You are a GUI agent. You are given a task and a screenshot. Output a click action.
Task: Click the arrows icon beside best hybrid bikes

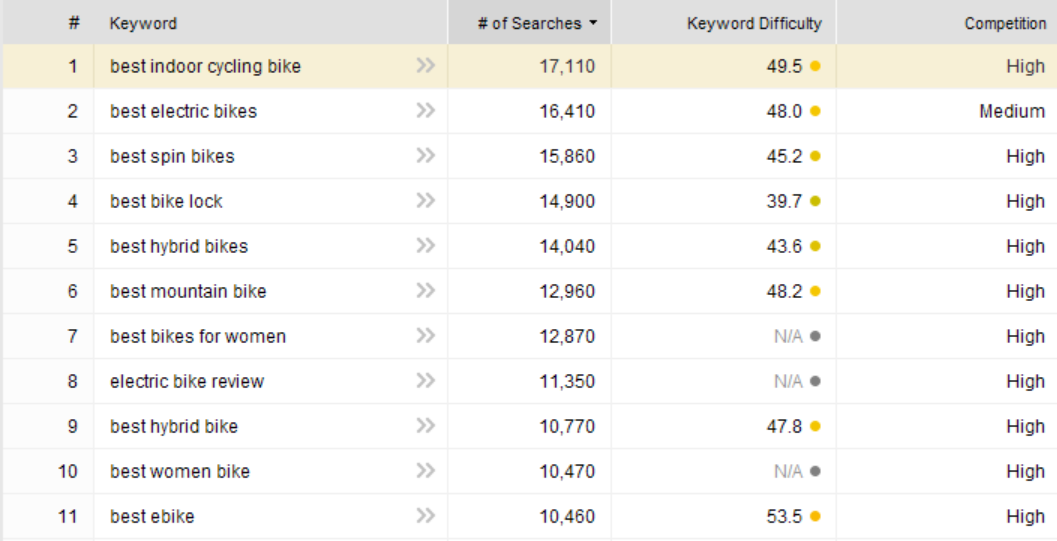coord(425,246)
